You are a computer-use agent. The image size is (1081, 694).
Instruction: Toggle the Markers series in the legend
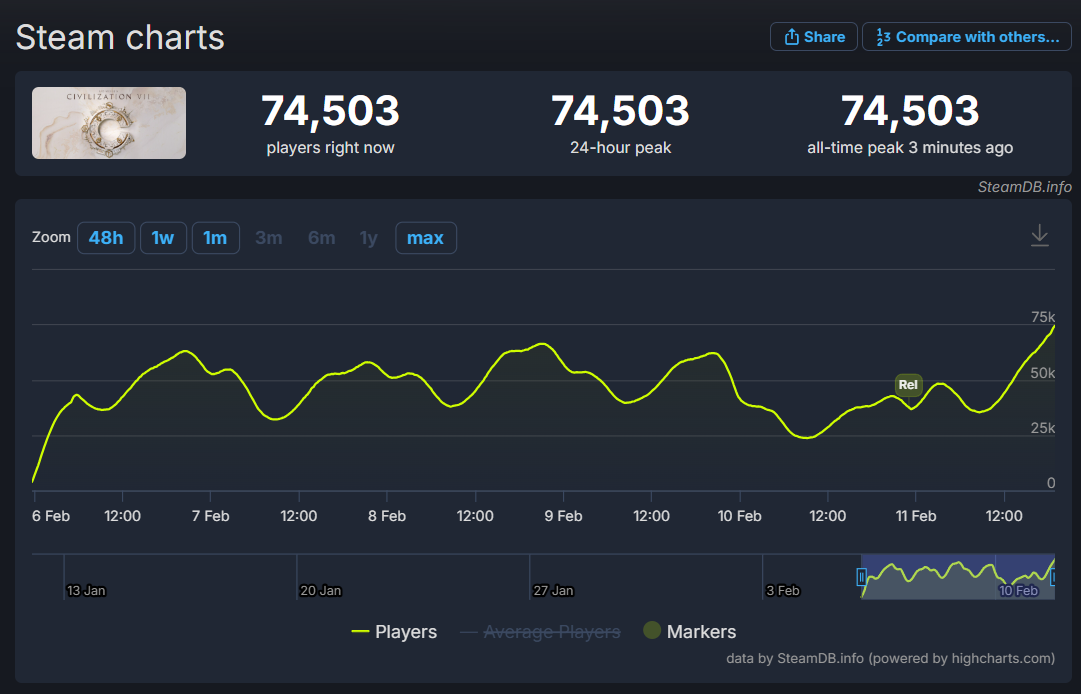click(689, 631)
